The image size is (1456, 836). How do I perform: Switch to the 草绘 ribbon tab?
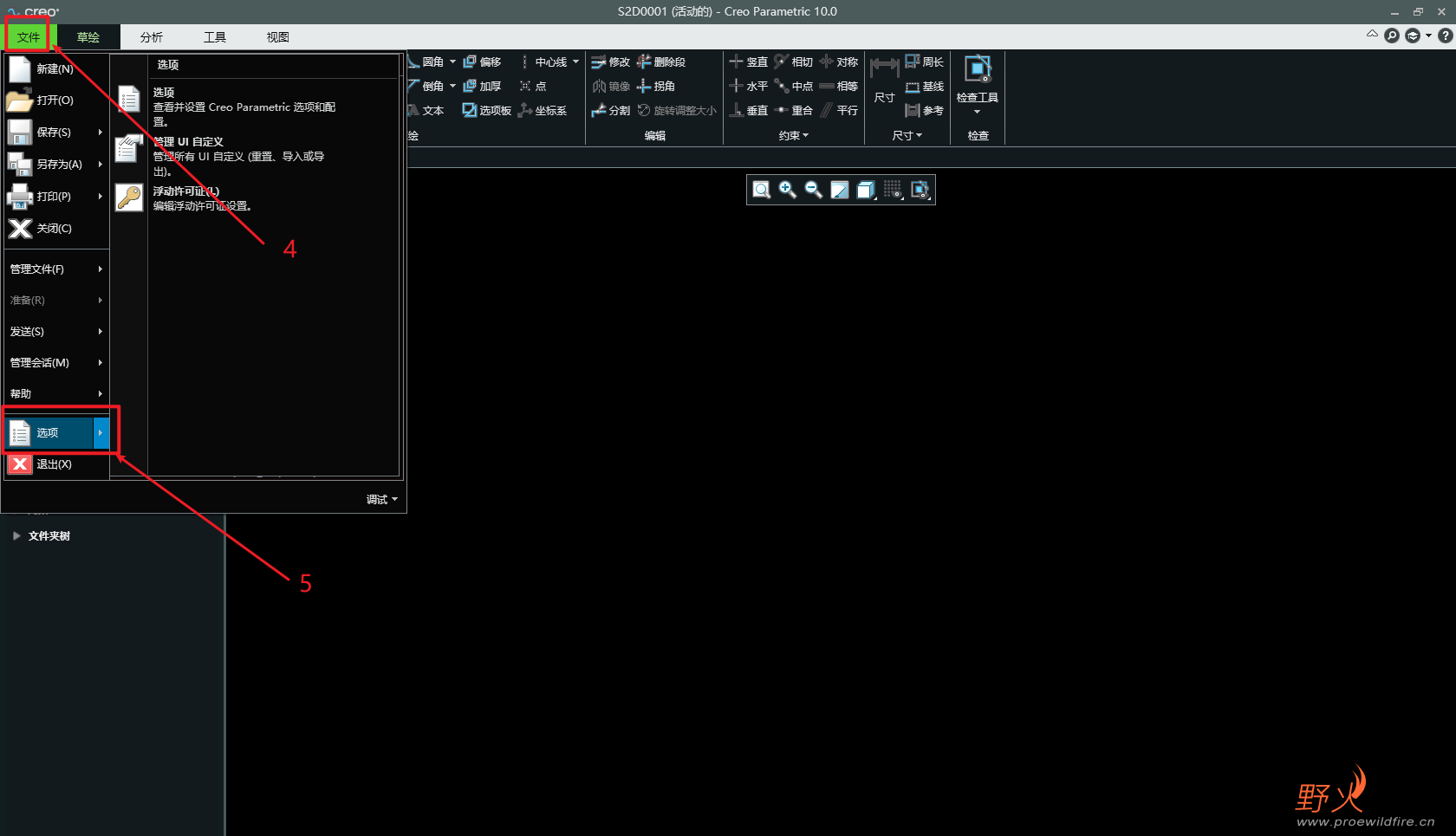88,37
